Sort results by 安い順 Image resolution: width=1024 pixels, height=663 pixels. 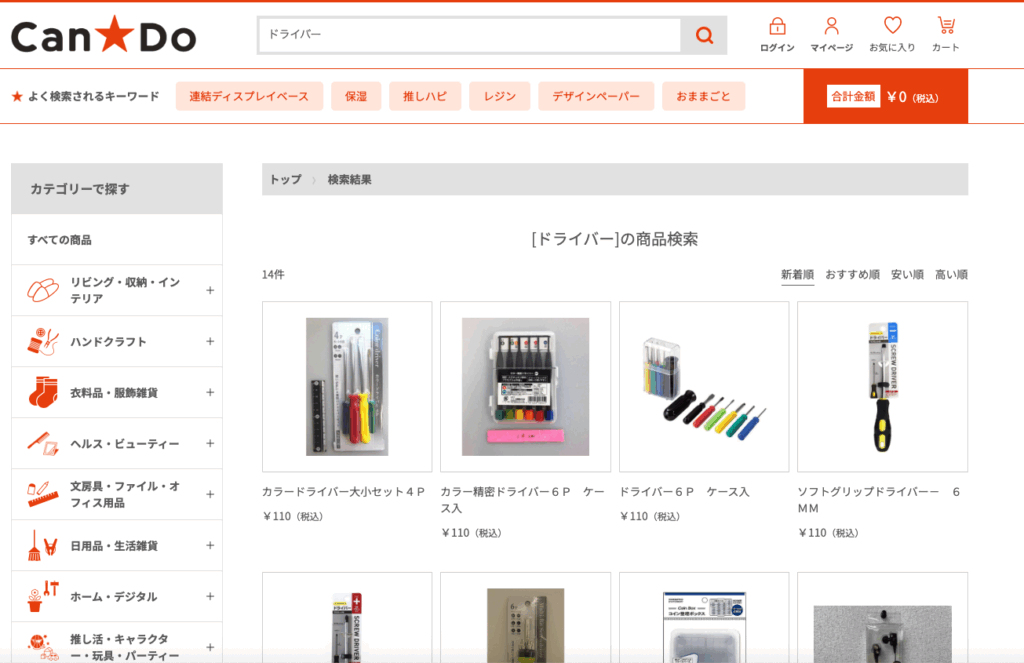pyautogui.click(x=907, y=274)
